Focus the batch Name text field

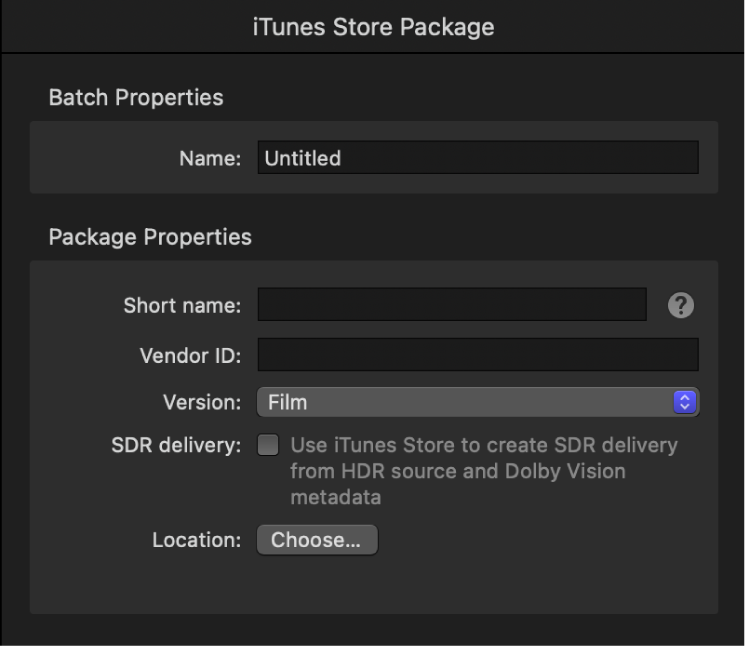pos(478,158)
